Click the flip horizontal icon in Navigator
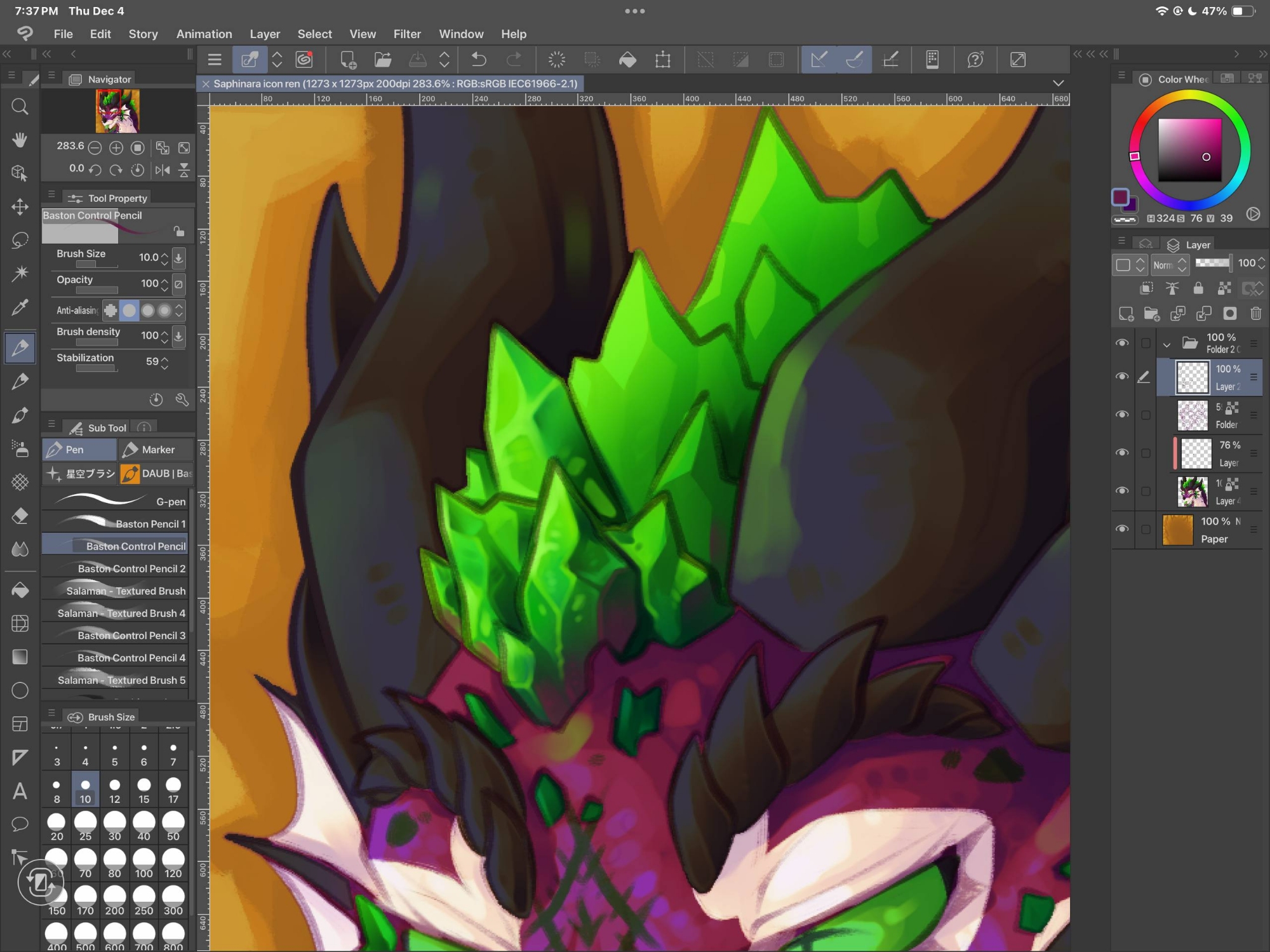Image resolution: width=1270 pixels, height=952 pixels. pyautogui.click(x=163, y=170)
